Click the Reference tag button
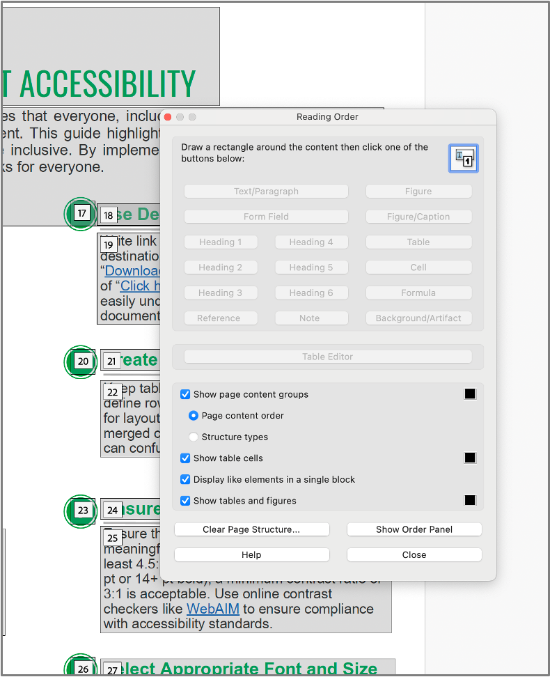The height and width of the screenshot is (677, 550). coord(221,318)
